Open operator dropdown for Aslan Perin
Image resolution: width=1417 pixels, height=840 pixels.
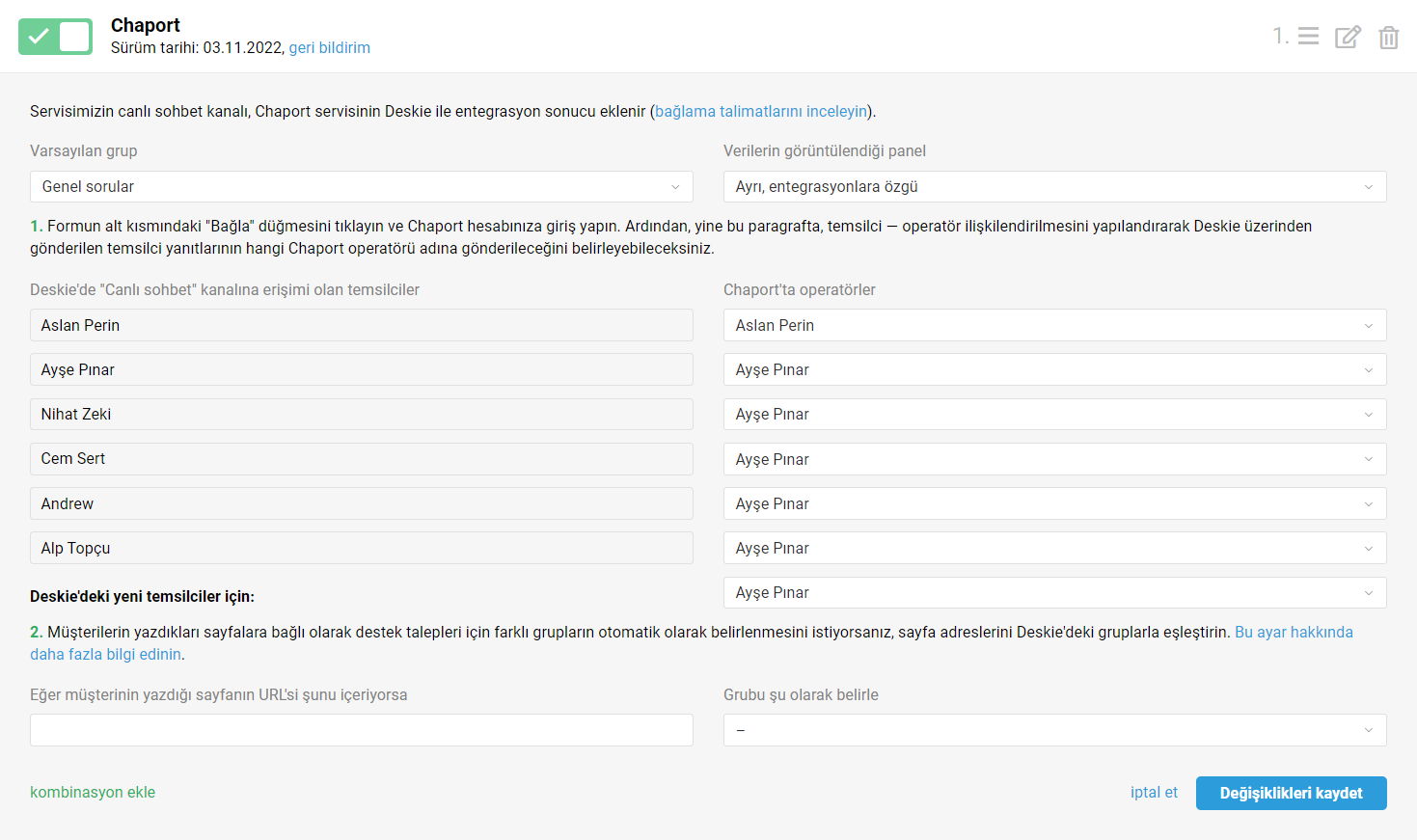click(1054, 325)
